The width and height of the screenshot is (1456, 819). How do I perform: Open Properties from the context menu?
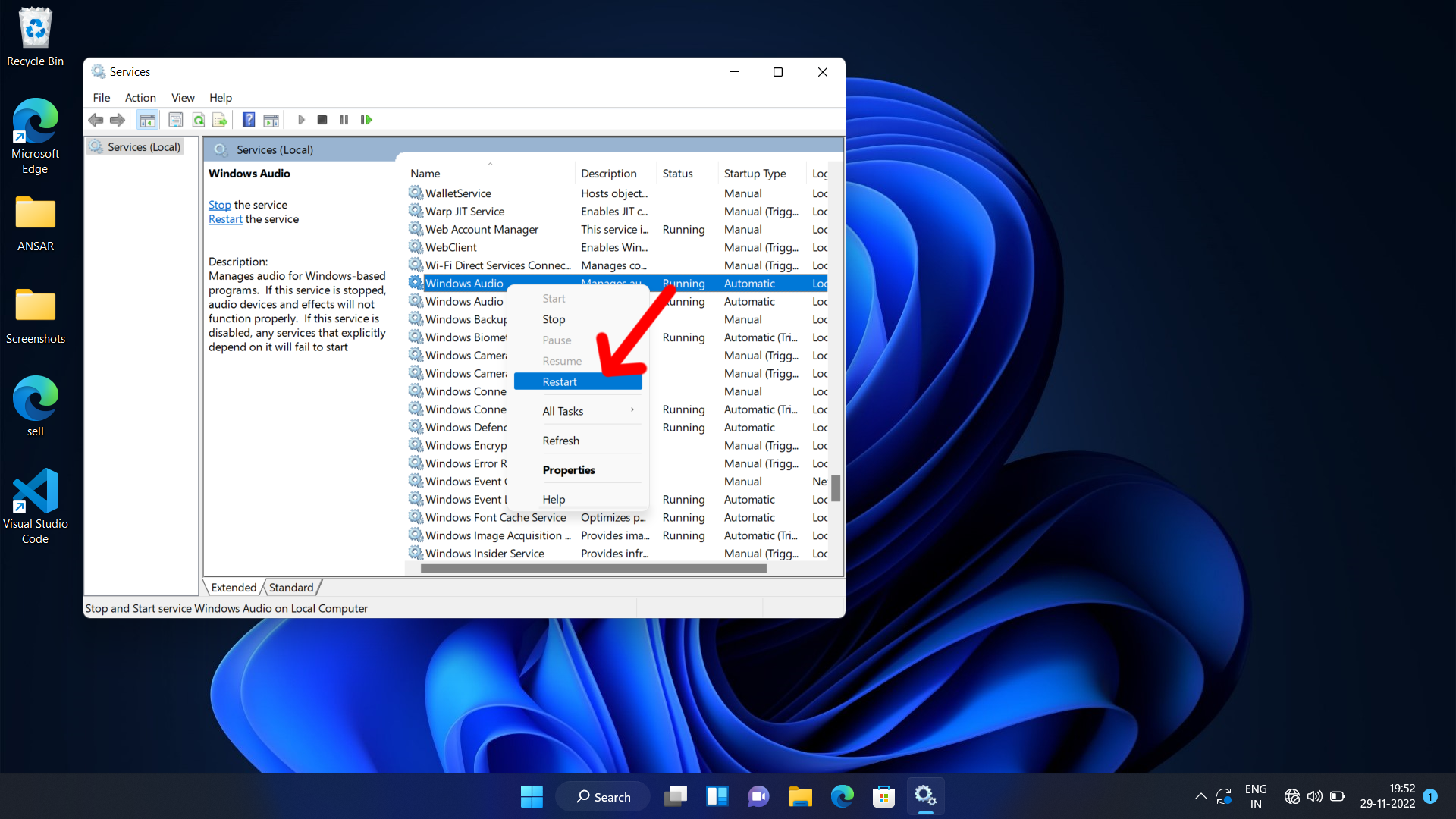(x=578, y=470)
